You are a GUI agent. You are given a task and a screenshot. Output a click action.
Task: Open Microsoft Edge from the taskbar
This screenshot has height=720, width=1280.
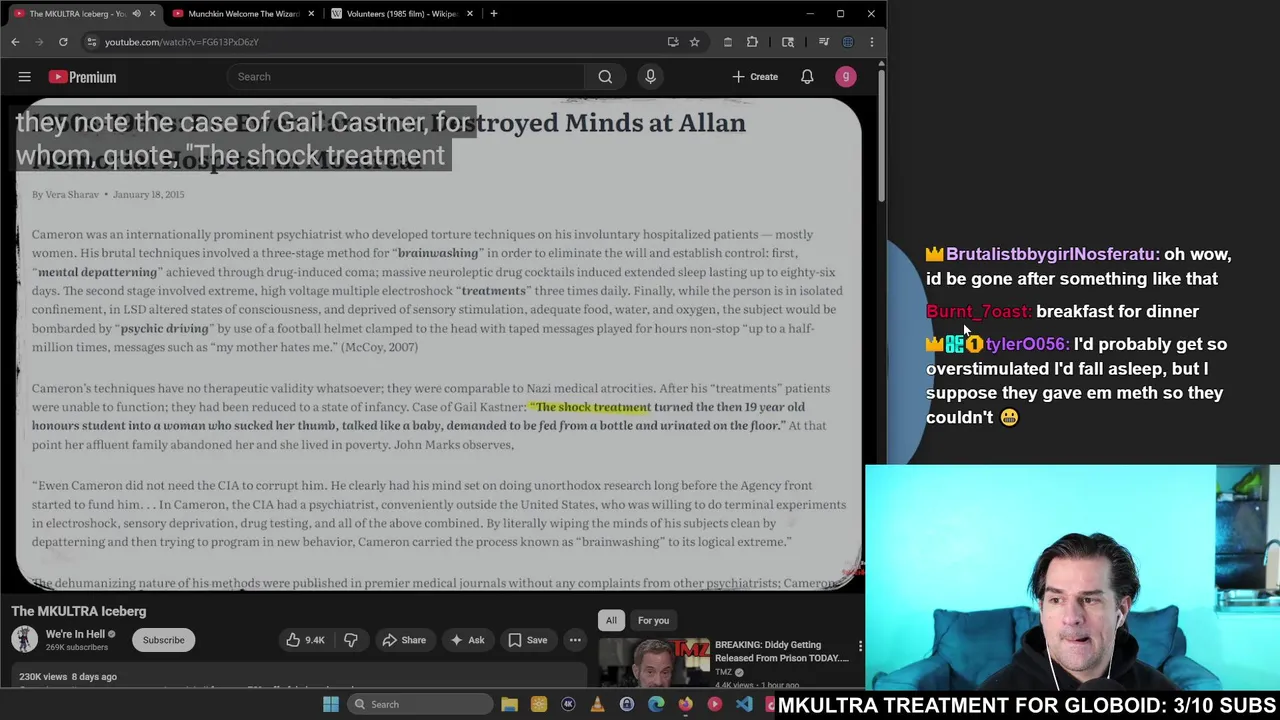[656, 704]
